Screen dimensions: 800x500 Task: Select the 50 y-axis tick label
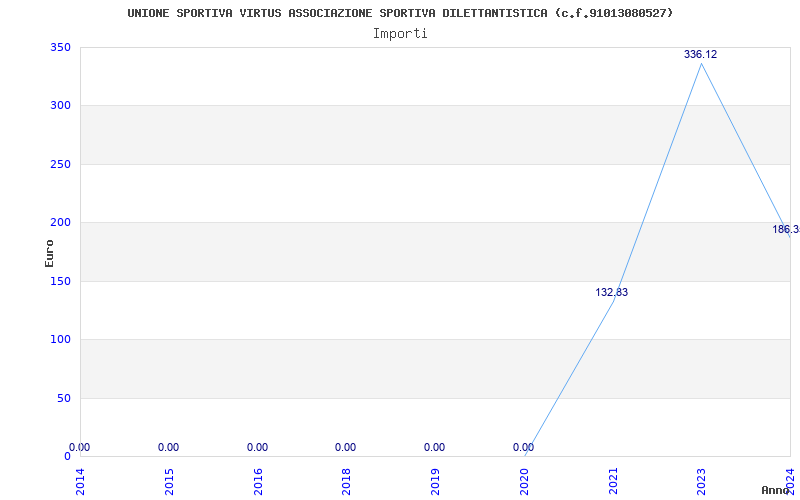point(64,398)
